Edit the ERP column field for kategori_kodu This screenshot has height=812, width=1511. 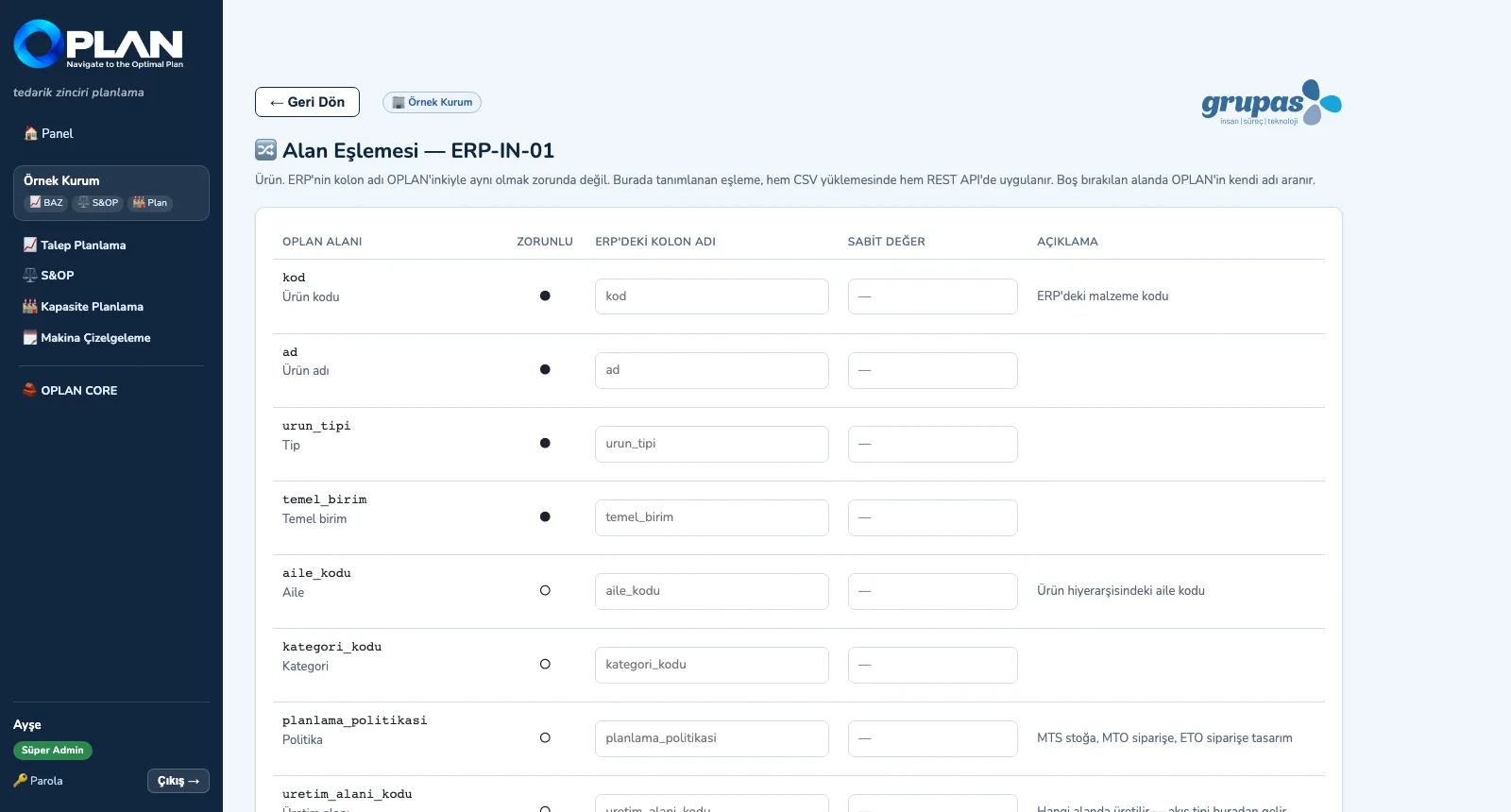712,665
